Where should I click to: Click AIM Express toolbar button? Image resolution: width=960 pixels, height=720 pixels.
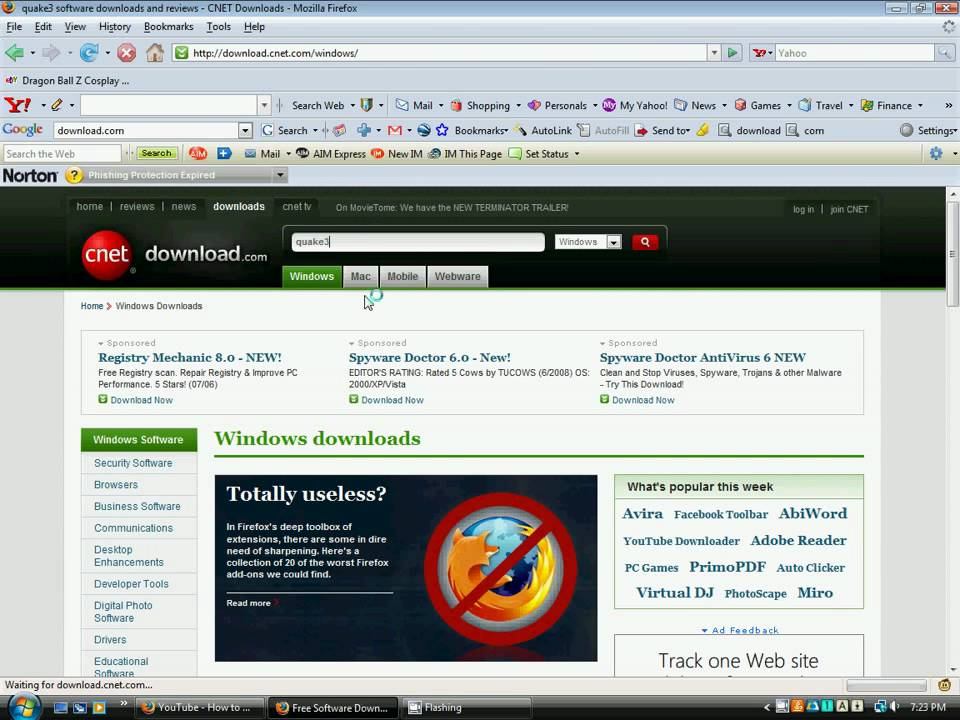tap(331, 154)
